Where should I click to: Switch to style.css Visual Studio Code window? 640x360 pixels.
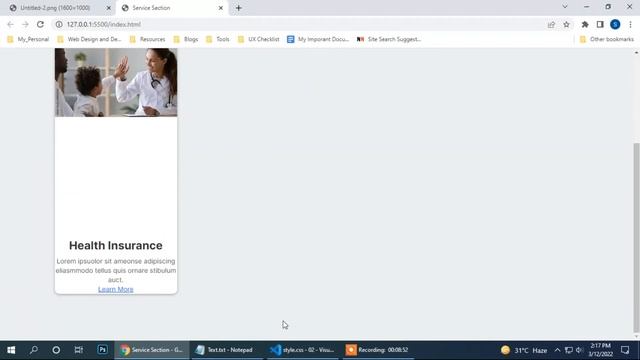pyautogui.click(x=303, y=350)
